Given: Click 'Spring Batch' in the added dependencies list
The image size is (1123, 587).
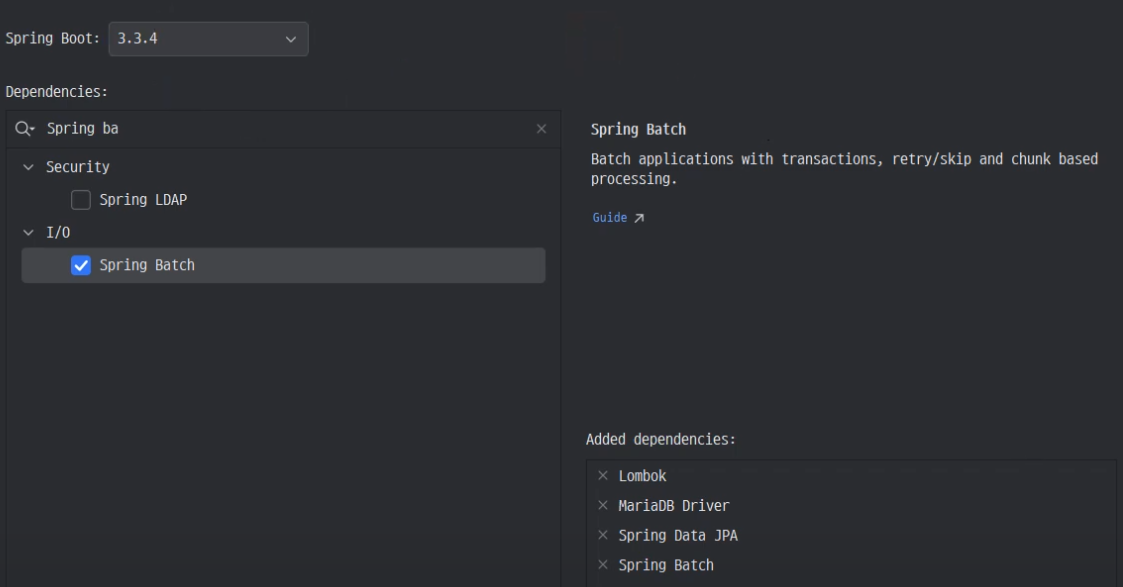Looking at the screenshot, I should [x=666, y=566].
